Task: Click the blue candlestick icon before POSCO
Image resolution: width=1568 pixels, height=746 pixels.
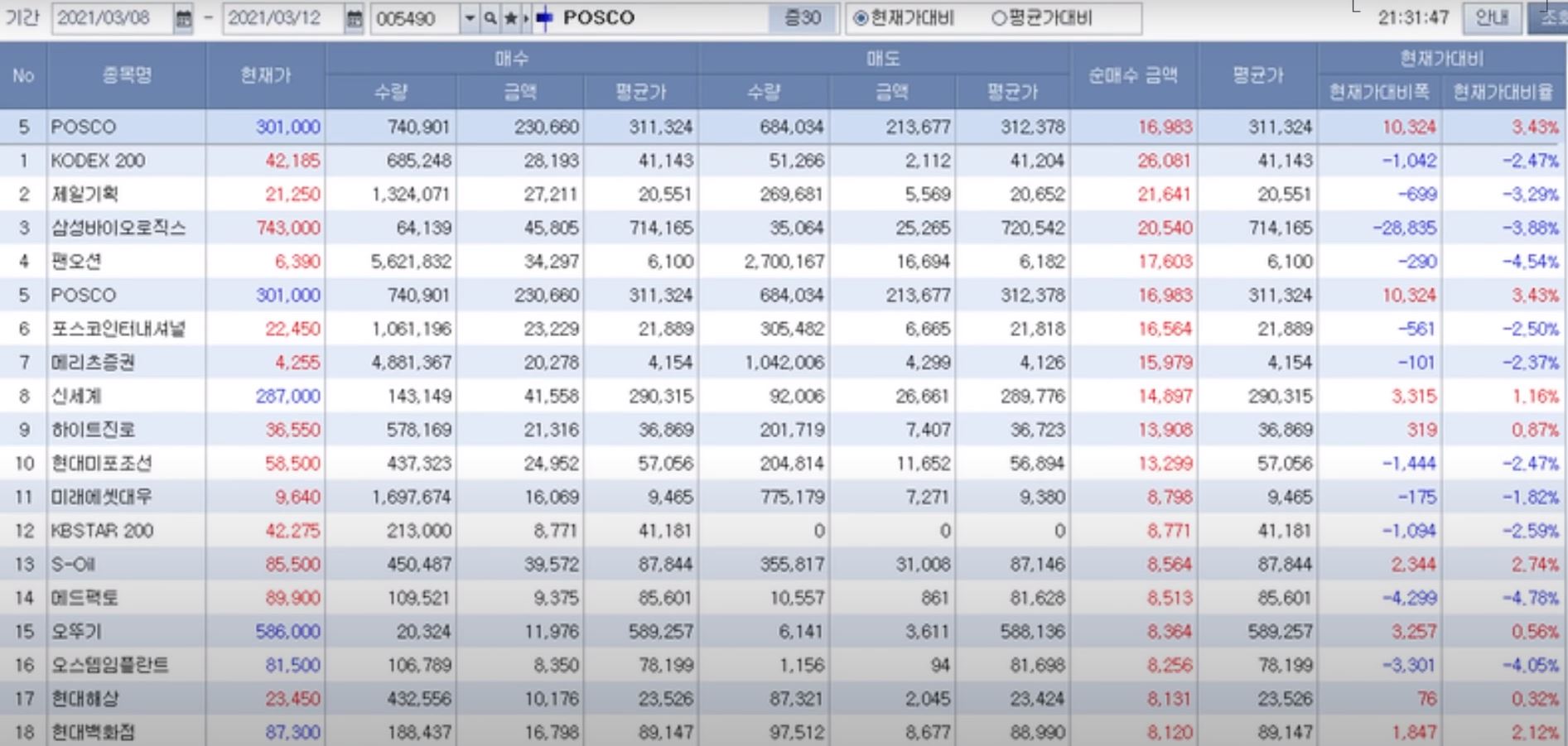Action: click(x=544, y=18)
